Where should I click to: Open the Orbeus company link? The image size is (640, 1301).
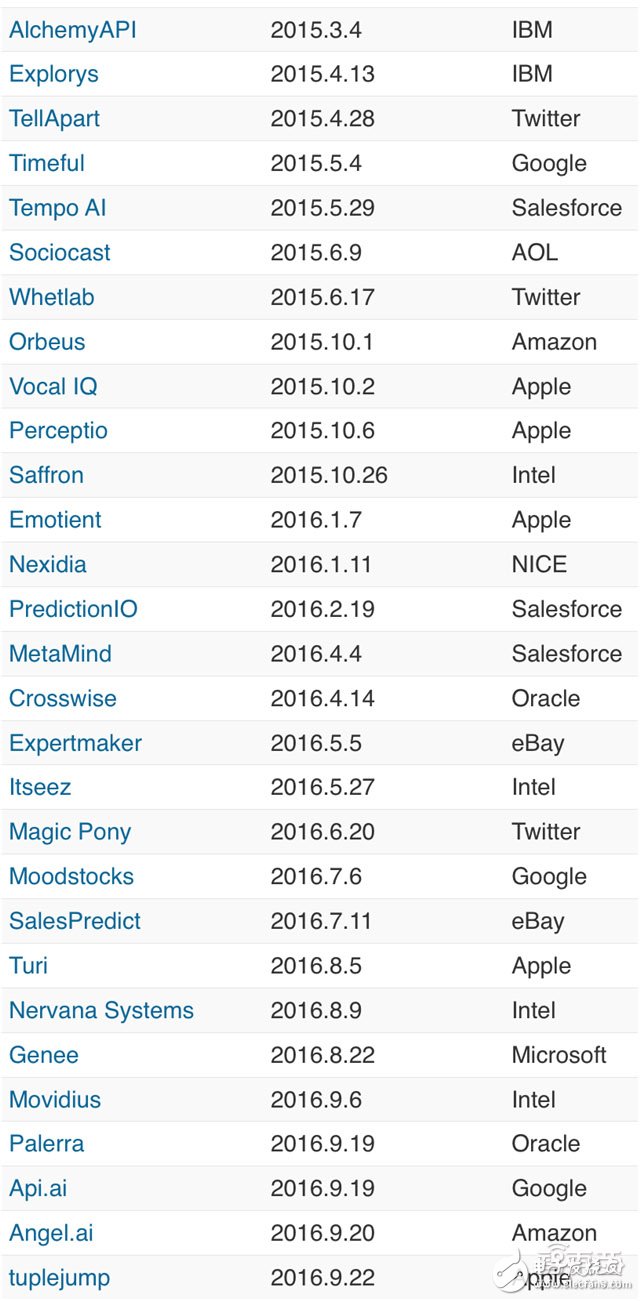coord(47,341)
